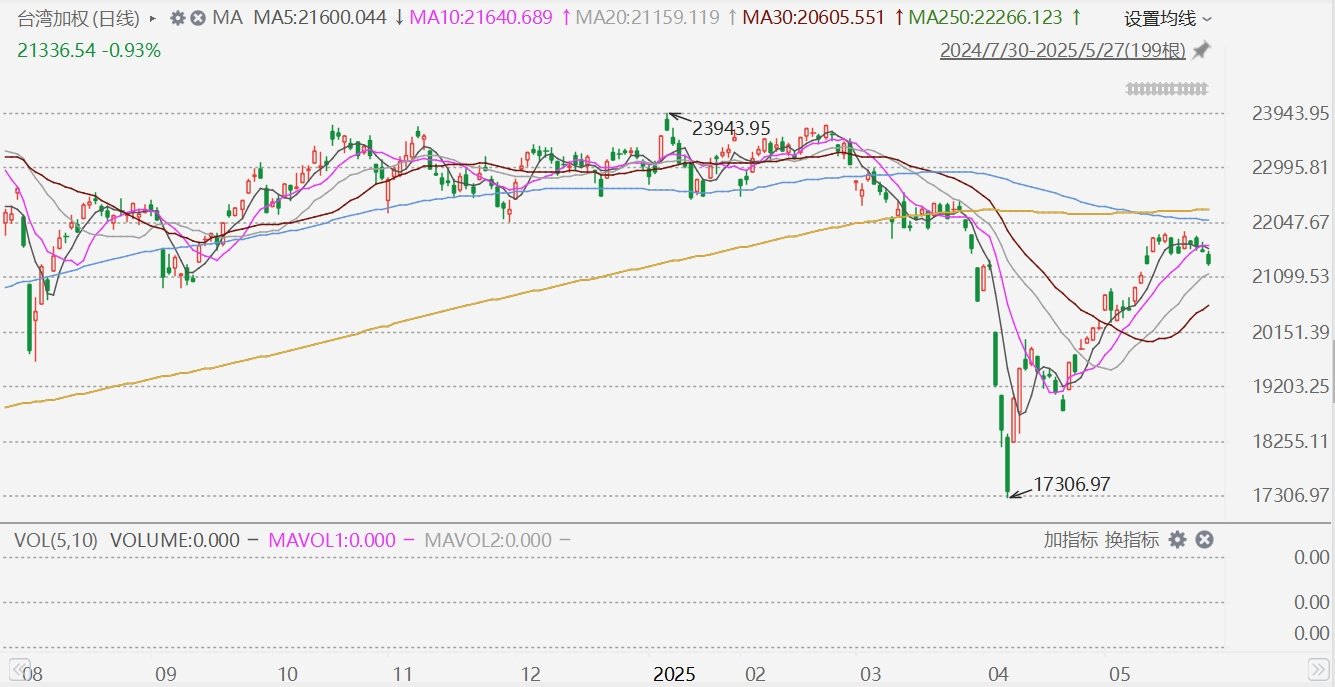Select the MA20 average label
The height and width of the screenshot is (687, 1335).
(x=648, y=18)
